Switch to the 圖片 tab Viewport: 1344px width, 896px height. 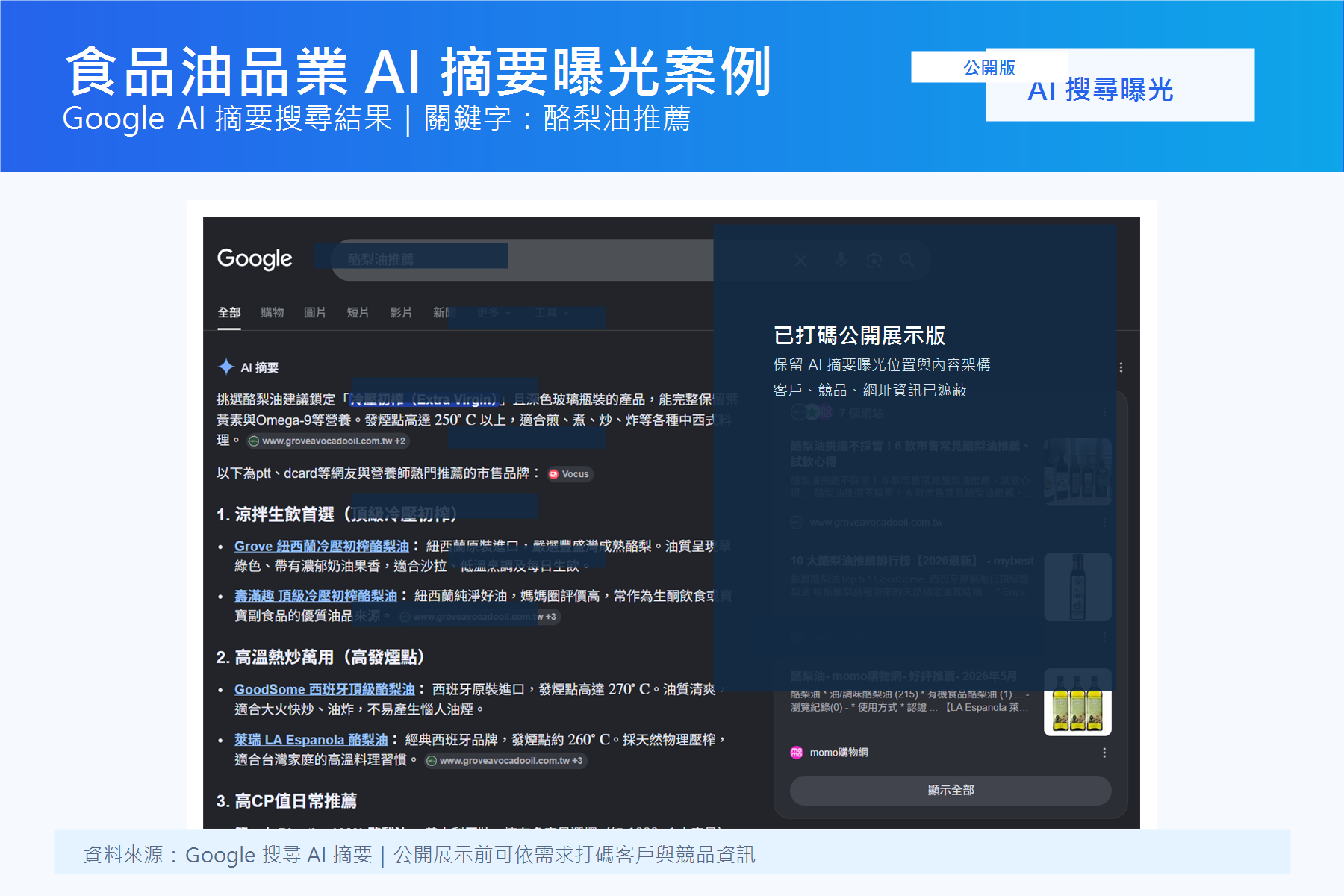point(315,312)
